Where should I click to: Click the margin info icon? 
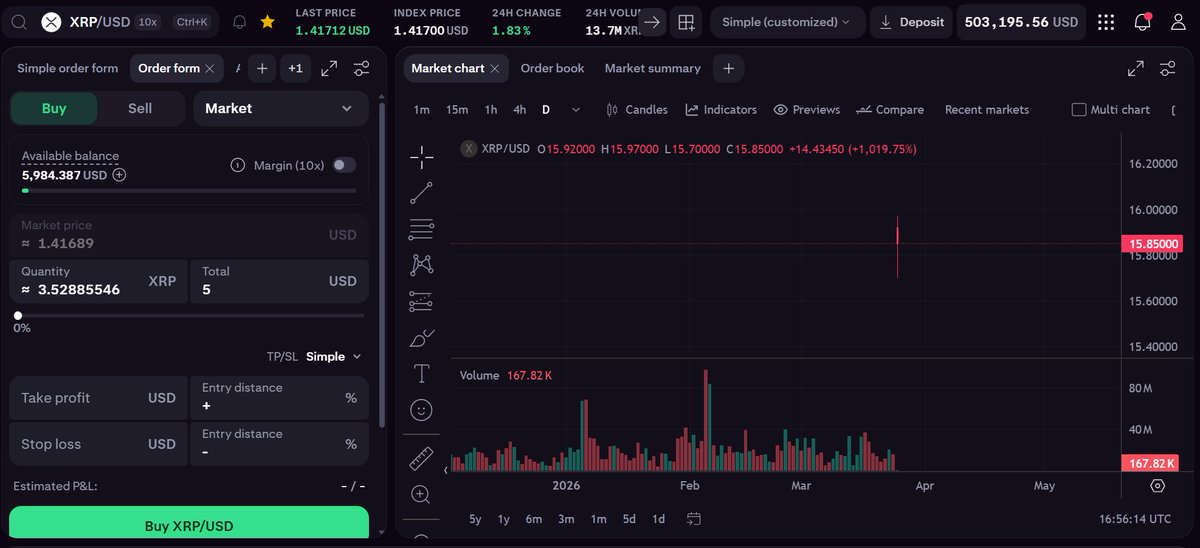click(238, 165)
